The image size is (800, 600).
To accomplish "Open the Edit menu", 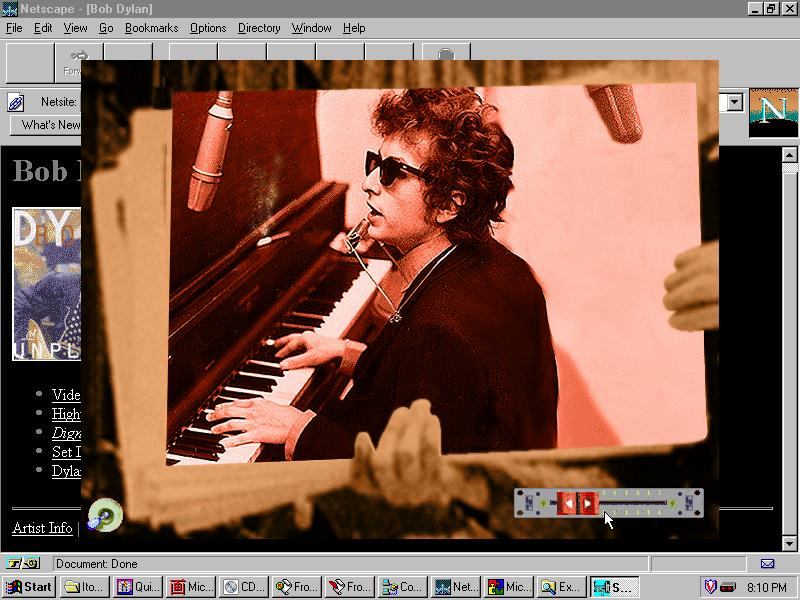I will coord(43,28).
